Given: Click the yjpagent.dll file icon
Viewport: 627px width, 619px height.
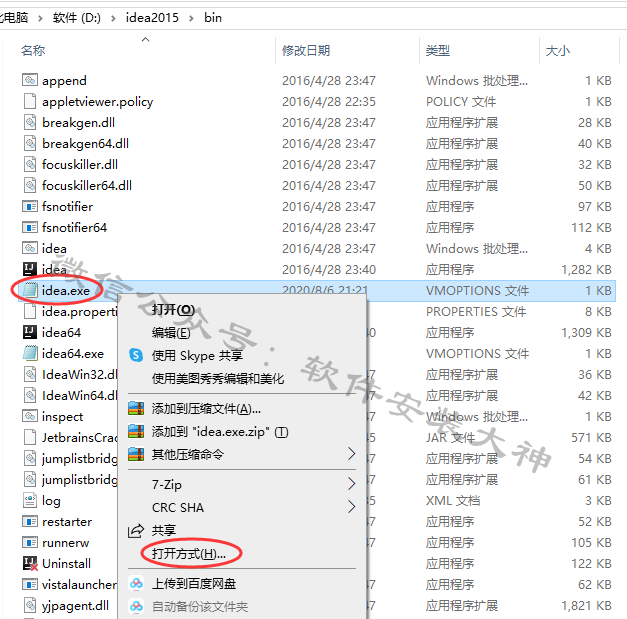Looking at the screenshot, I should point(30,605).
